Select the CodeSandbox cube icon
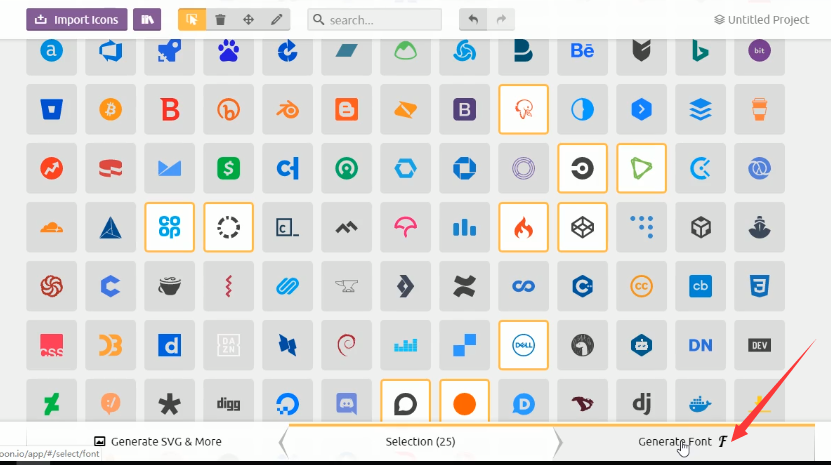831x465 pixels. coord(701,227)
